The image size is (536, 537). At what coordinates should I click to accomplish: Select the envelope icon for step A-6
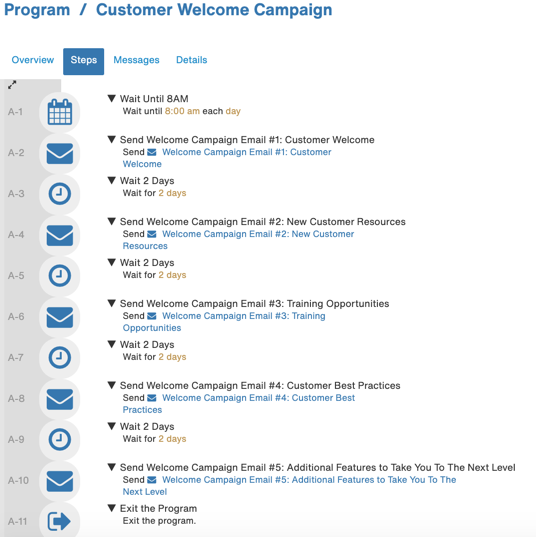click(60, 317)
